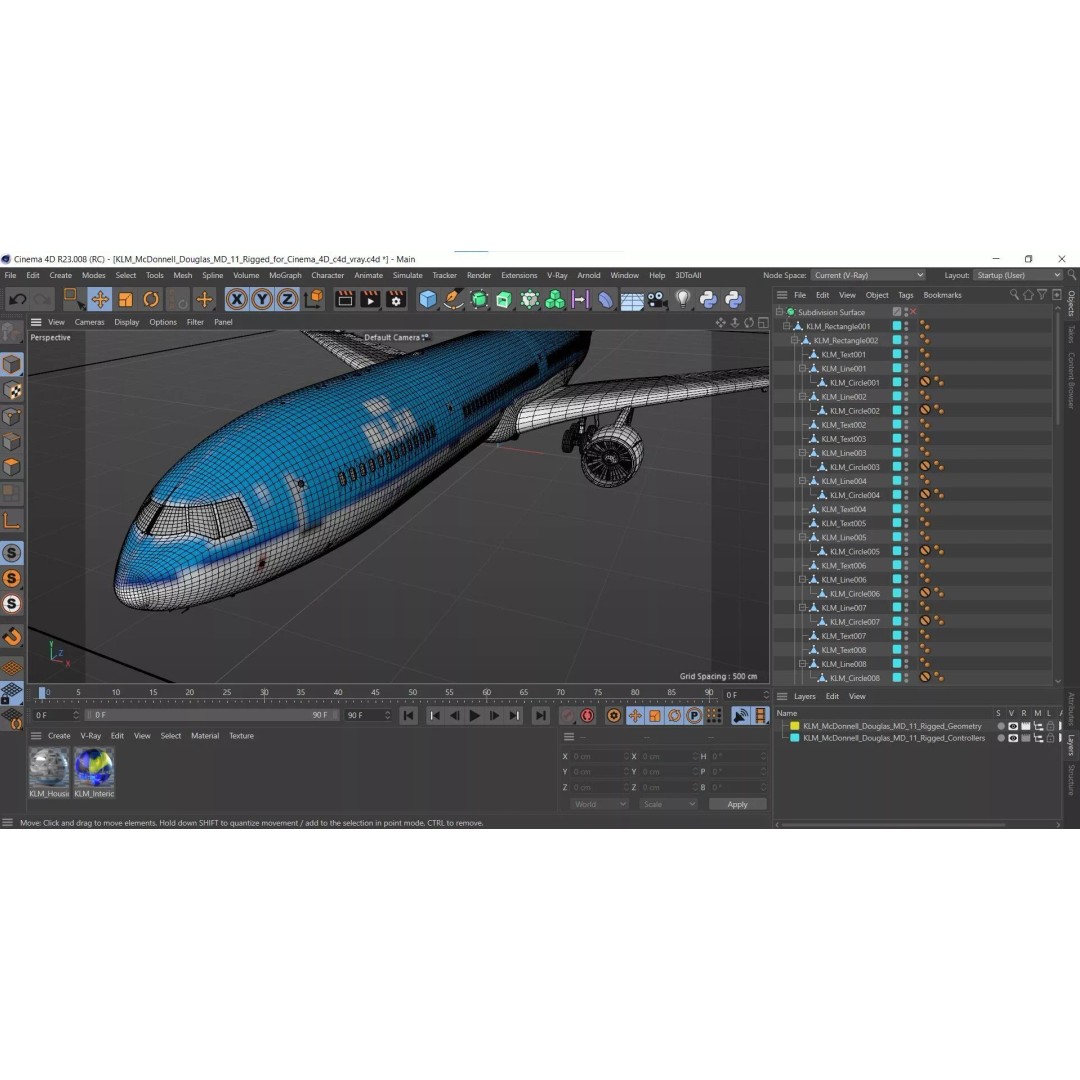This screenshot has height=1080, width=1080.
Task: Open the Simulate menu
Action: click(408, 275)
